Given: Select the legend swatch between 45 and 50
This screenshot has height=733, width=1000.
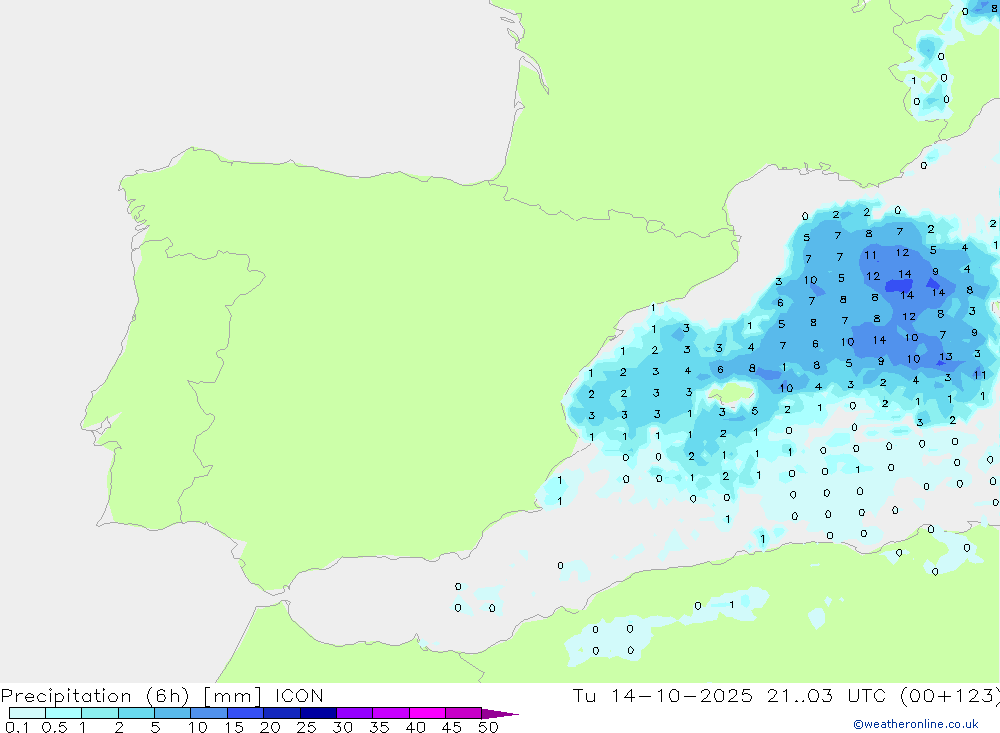Looking at the screenshot, I should click(x=464, y=713).
